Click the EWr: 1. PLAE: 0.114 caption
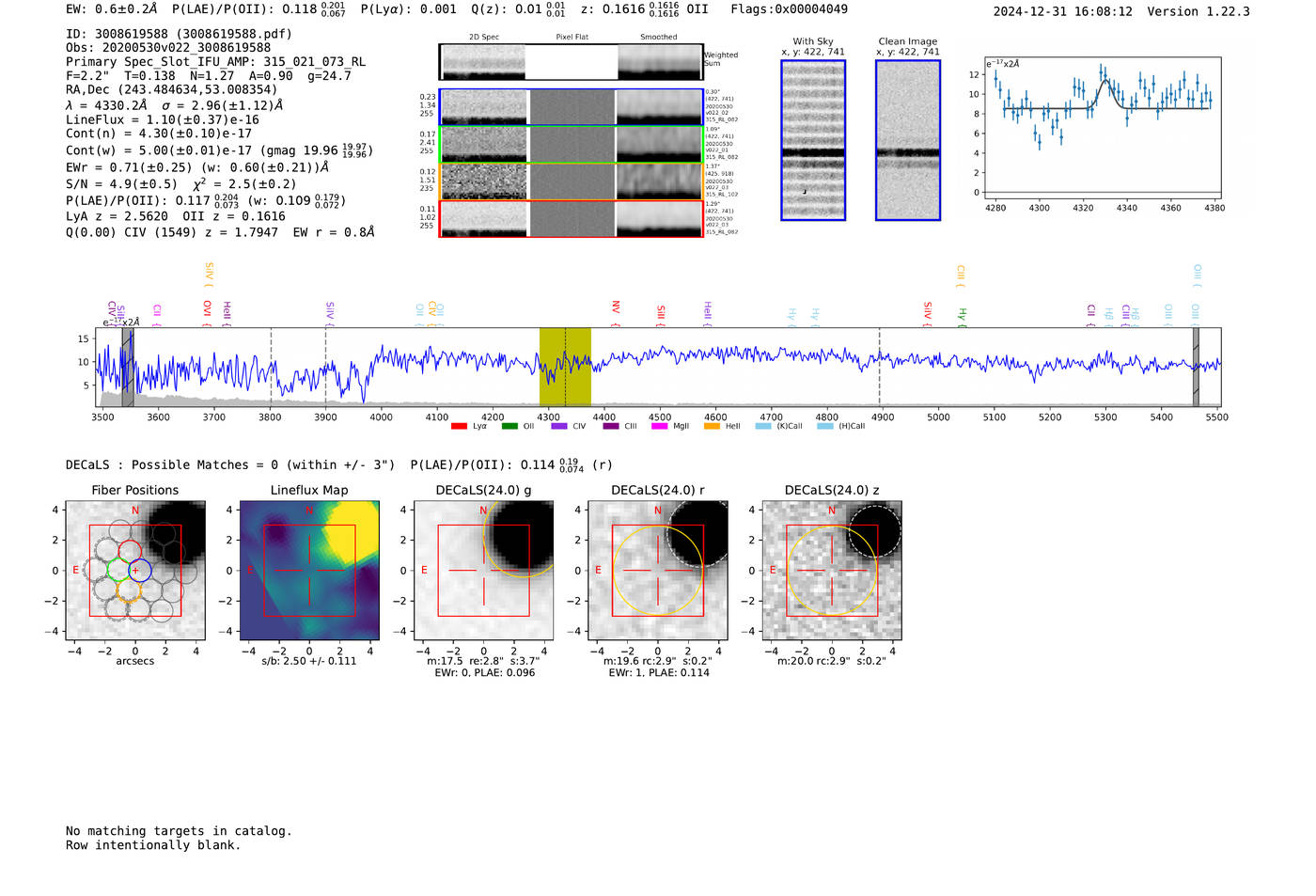Viewport: 1316px width, 896px height. tap(658, 673)
